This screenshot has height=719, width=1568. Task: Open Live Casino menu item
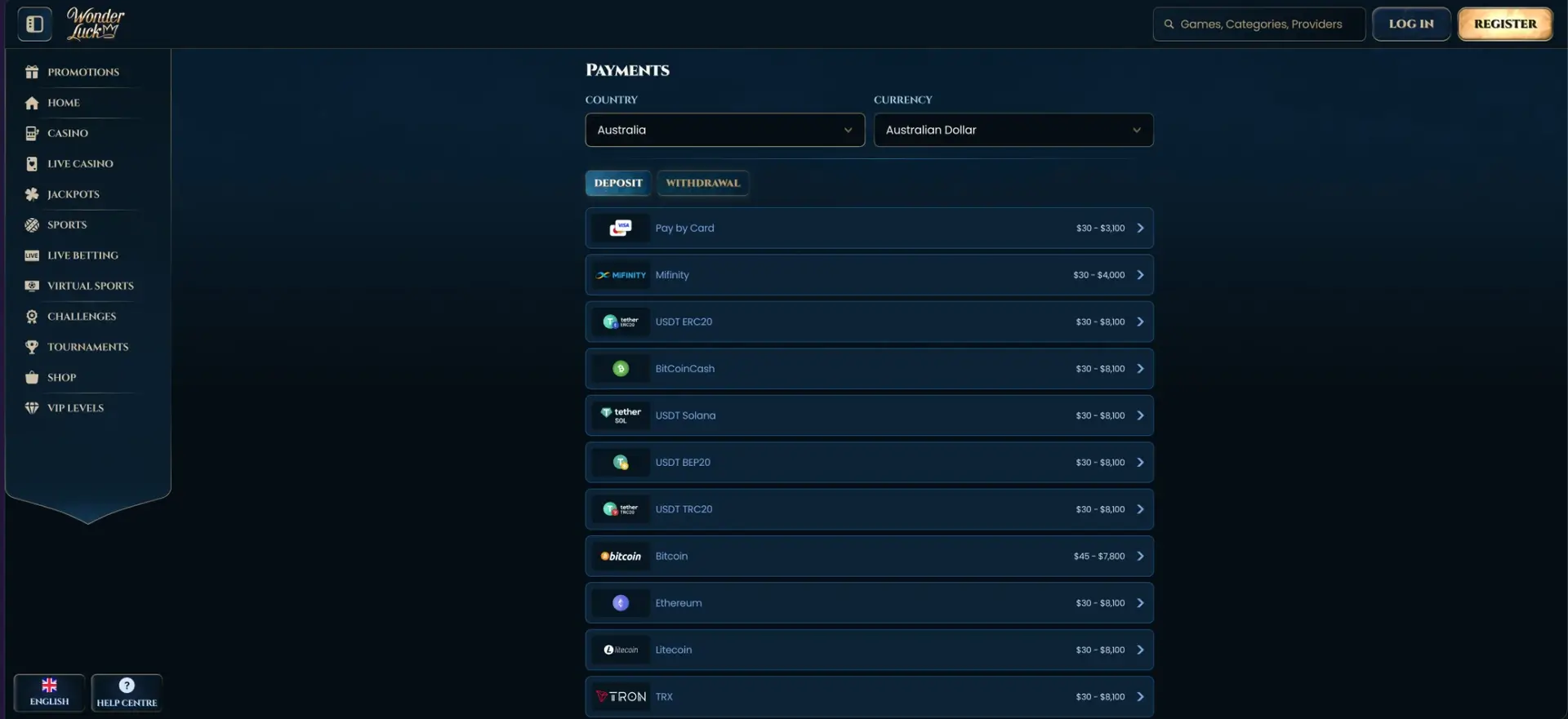[x=80, y=164]
